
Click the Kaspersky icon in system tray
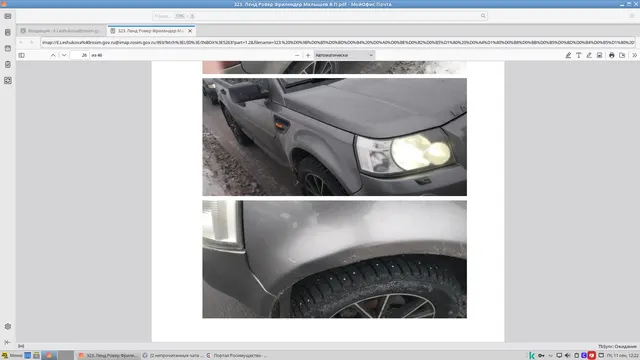532,356
